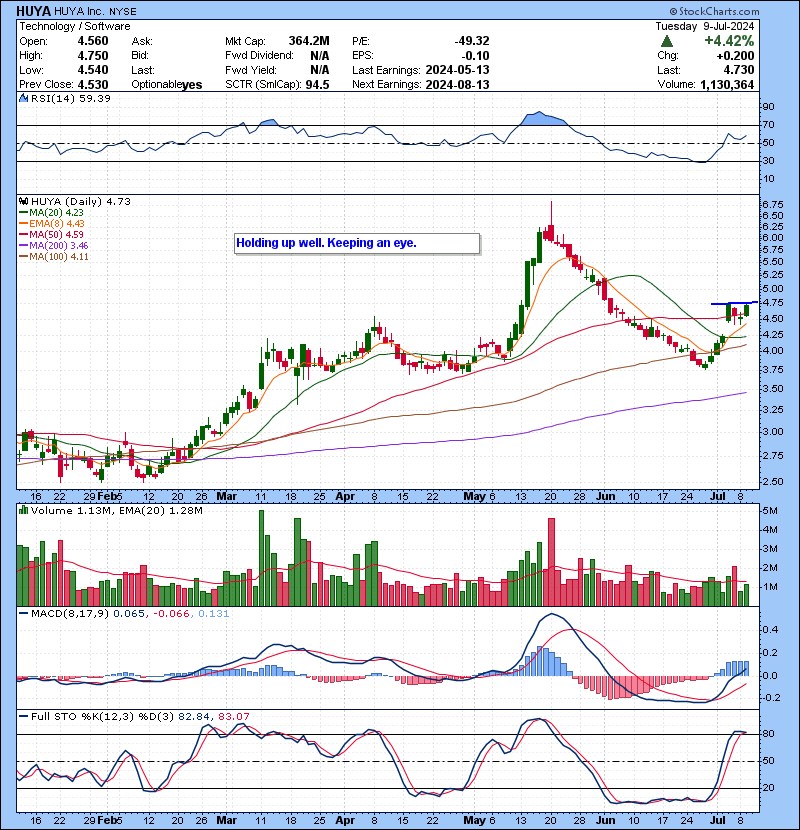The width and height of the screenshot is (800, 830).
Task: Click the 6.75 price axis label
Action: [x=773, y=204]
